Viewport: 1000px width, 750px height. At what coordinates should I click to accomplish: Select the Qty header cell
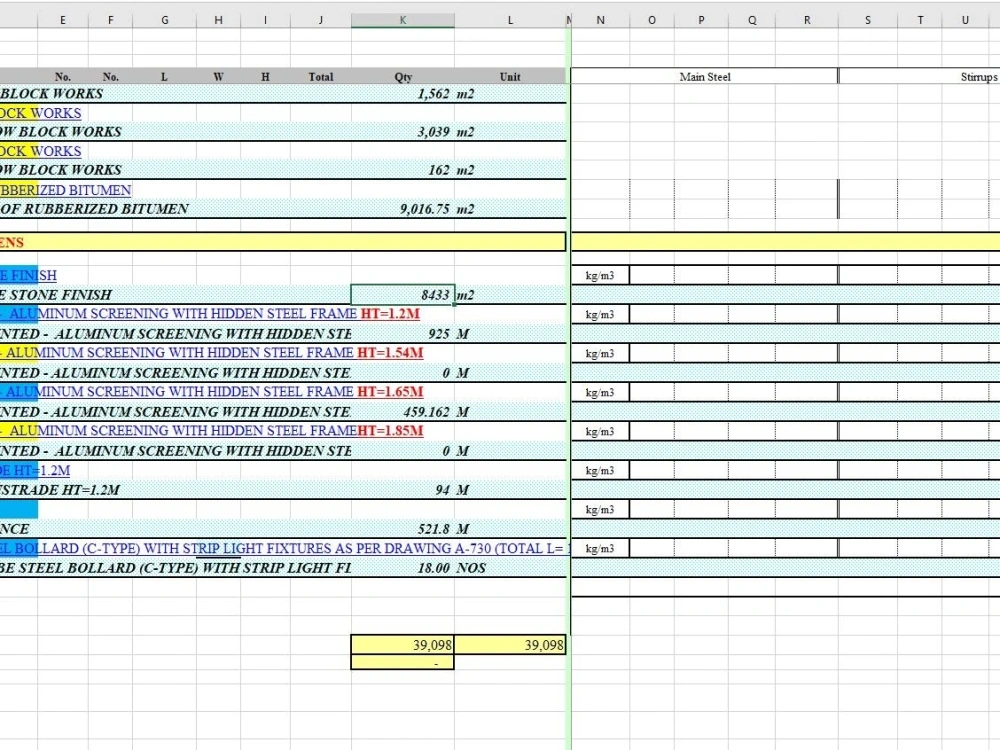[403, 76]
